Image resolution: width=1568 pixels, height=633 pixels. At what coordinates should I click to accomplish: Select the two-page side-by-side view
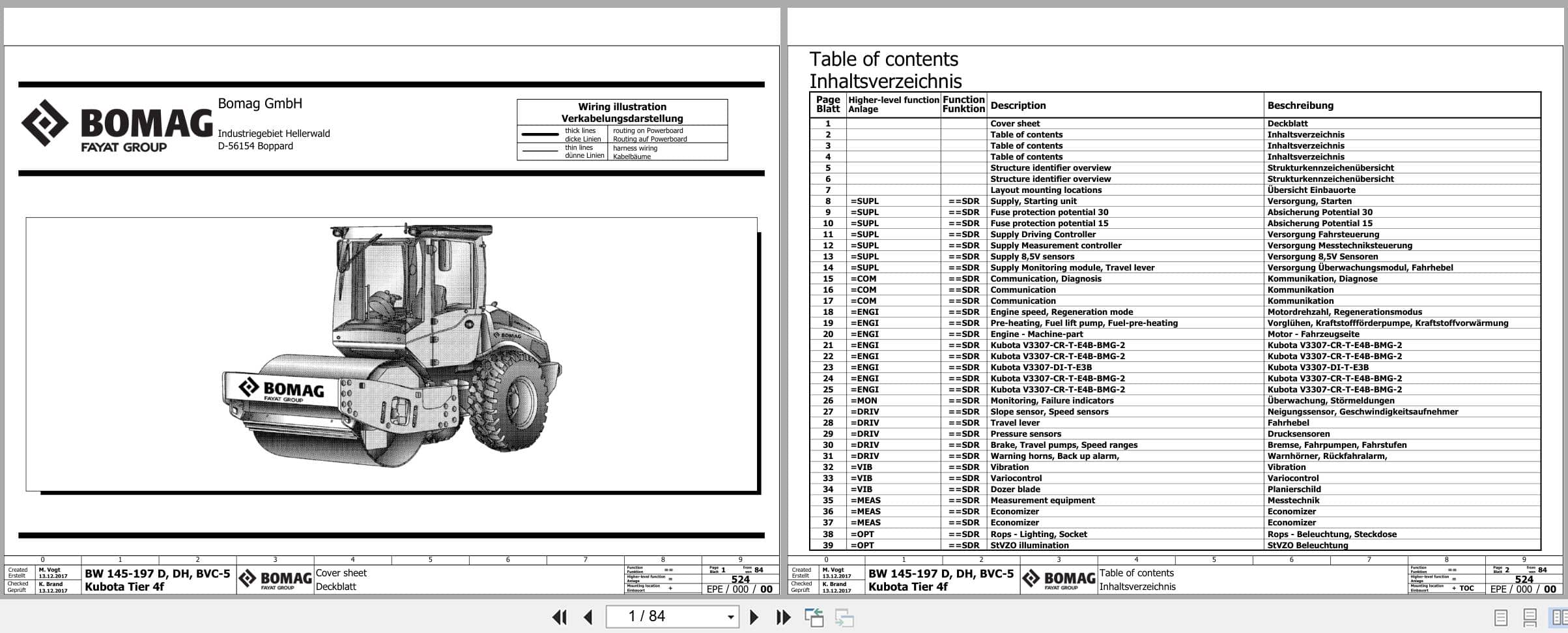pos(1558,617)
